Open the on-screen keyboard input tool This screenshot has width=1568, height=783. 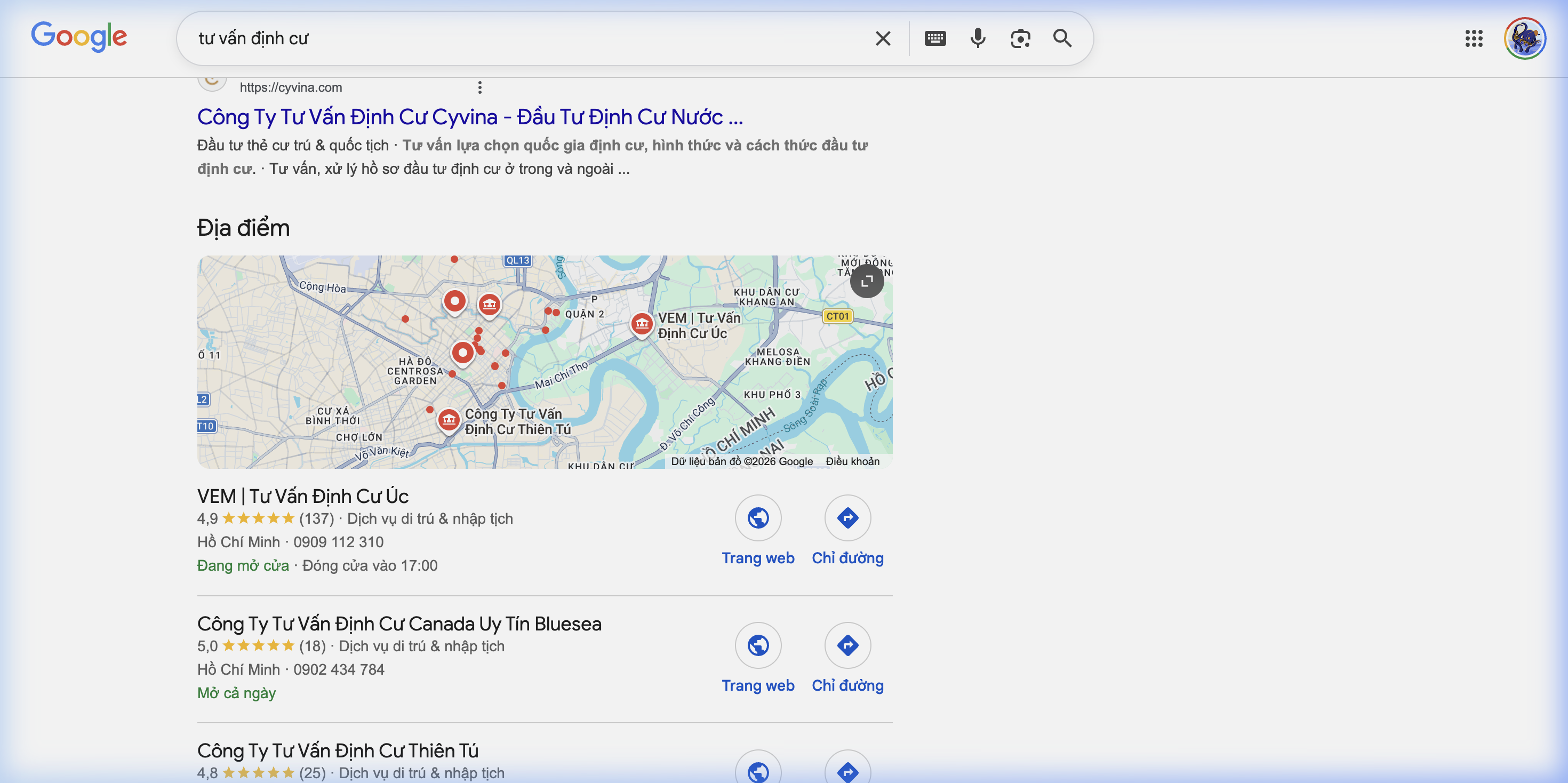coord(935,38)
